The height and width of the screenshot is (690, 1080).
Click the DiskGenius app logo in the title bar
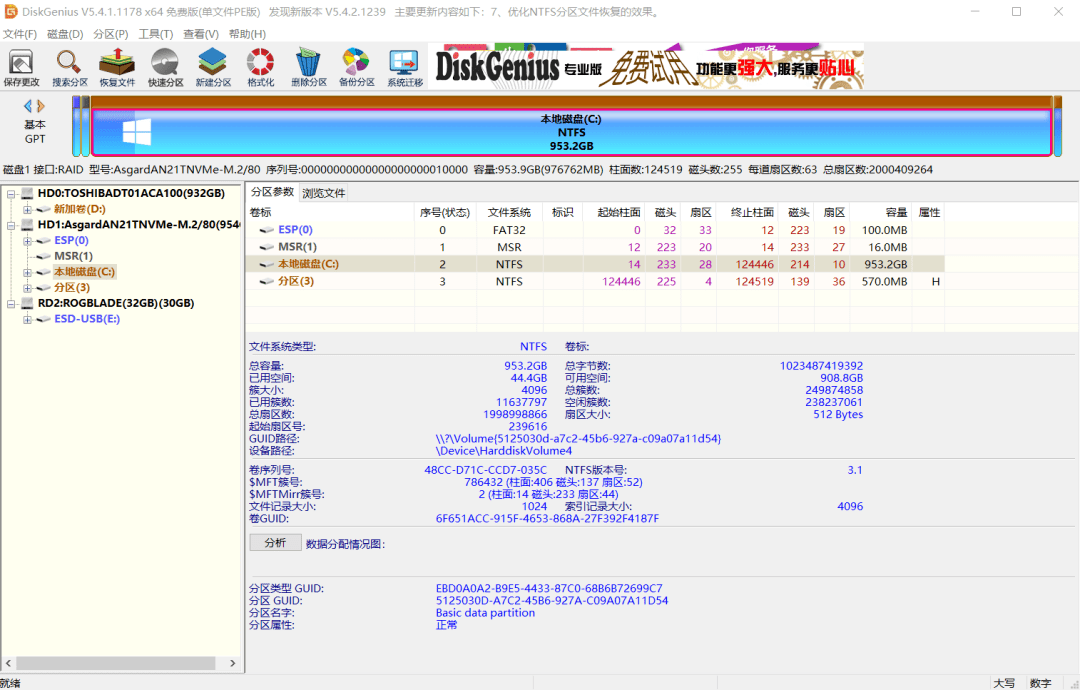coord(10,12)
